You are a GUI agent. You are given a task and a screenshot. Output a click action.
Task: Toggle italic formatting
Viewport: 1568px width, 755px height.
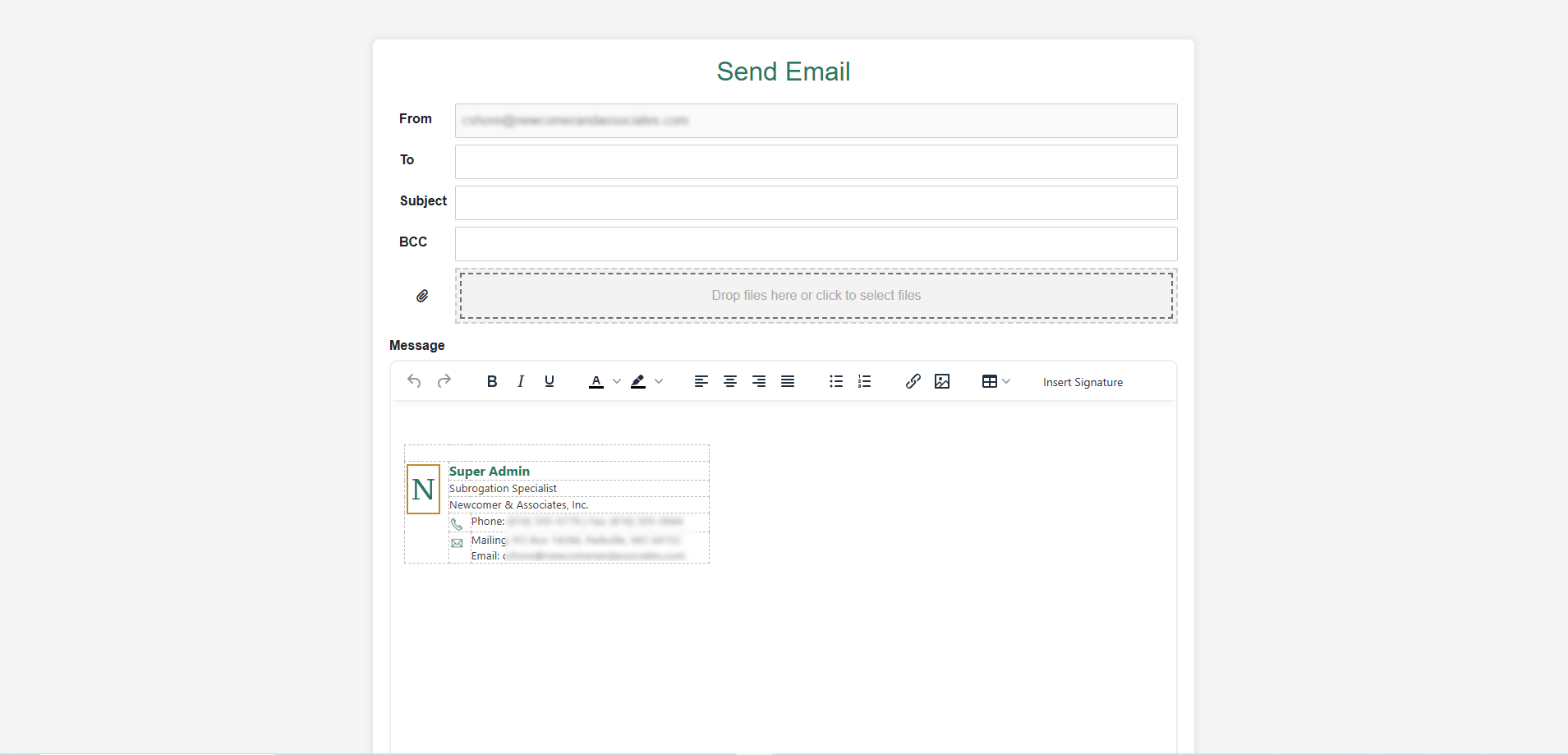point(521,381)
